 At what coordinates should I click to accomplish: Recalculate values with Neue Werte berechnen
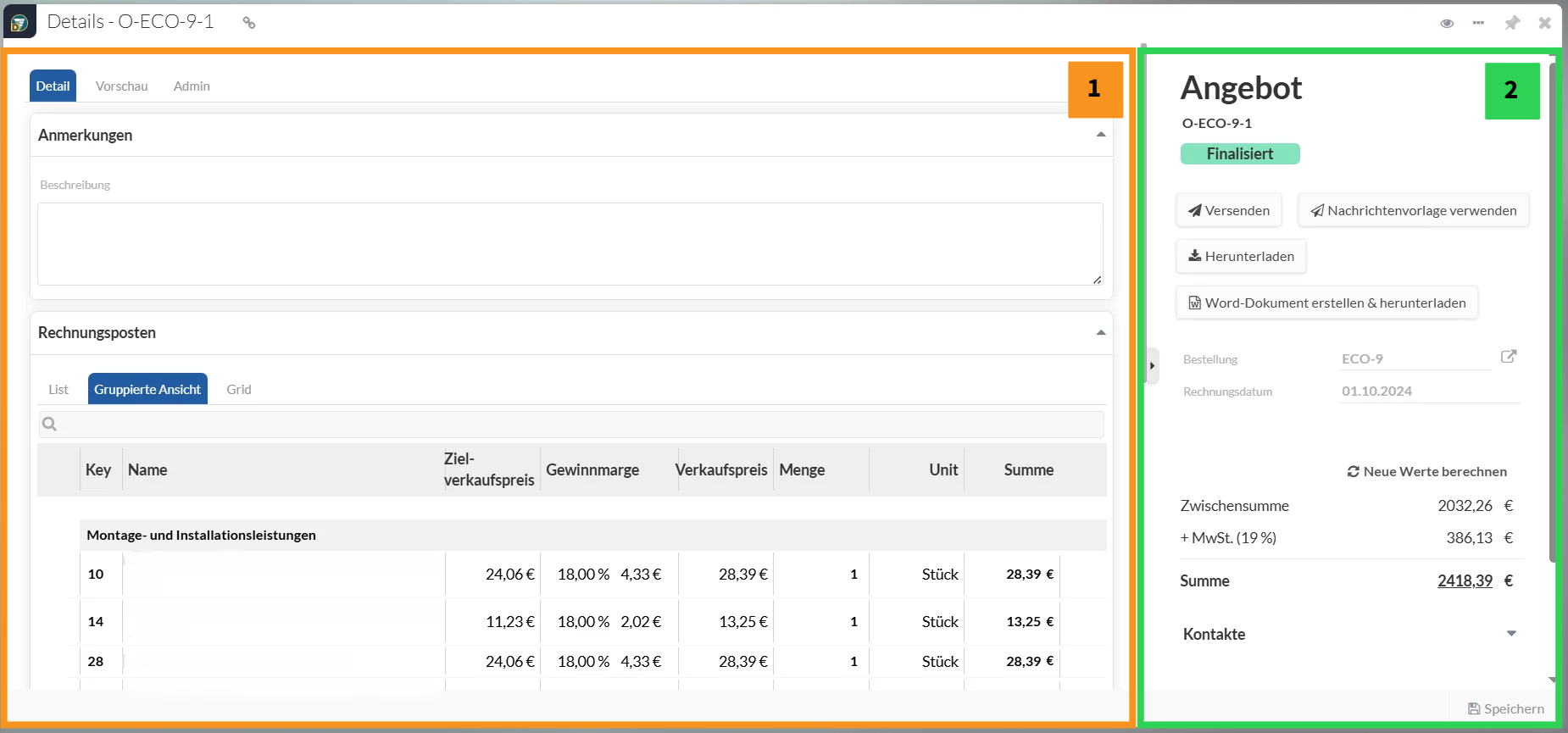click(1426, 472)
